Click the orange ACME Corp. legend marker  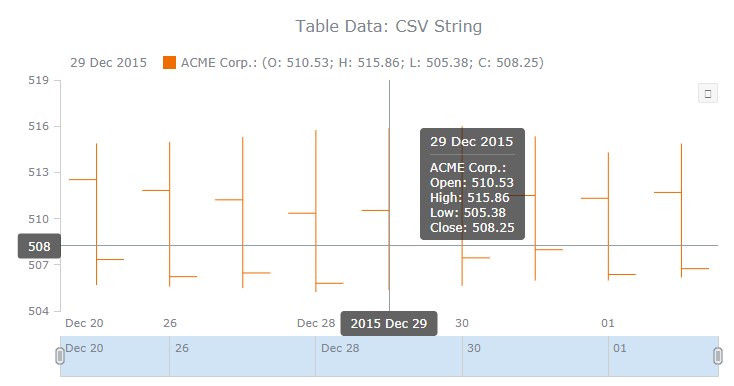coord(169,63)
